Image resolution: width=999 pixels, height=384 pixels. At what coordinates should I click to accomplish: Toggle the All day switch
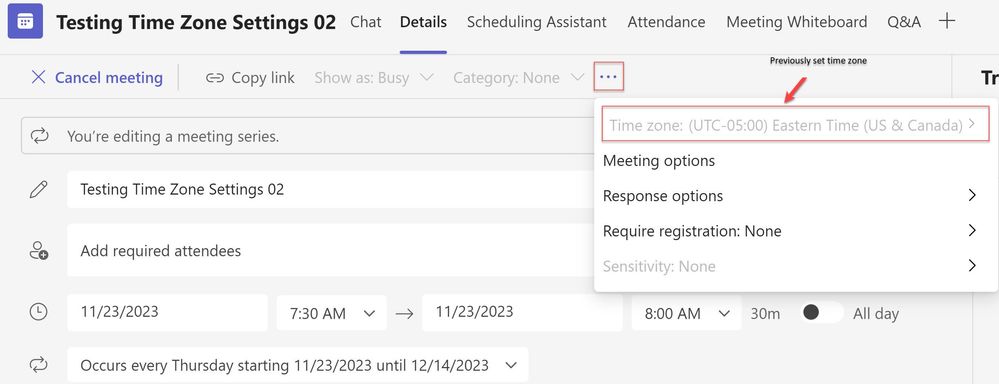click(821, 313)
